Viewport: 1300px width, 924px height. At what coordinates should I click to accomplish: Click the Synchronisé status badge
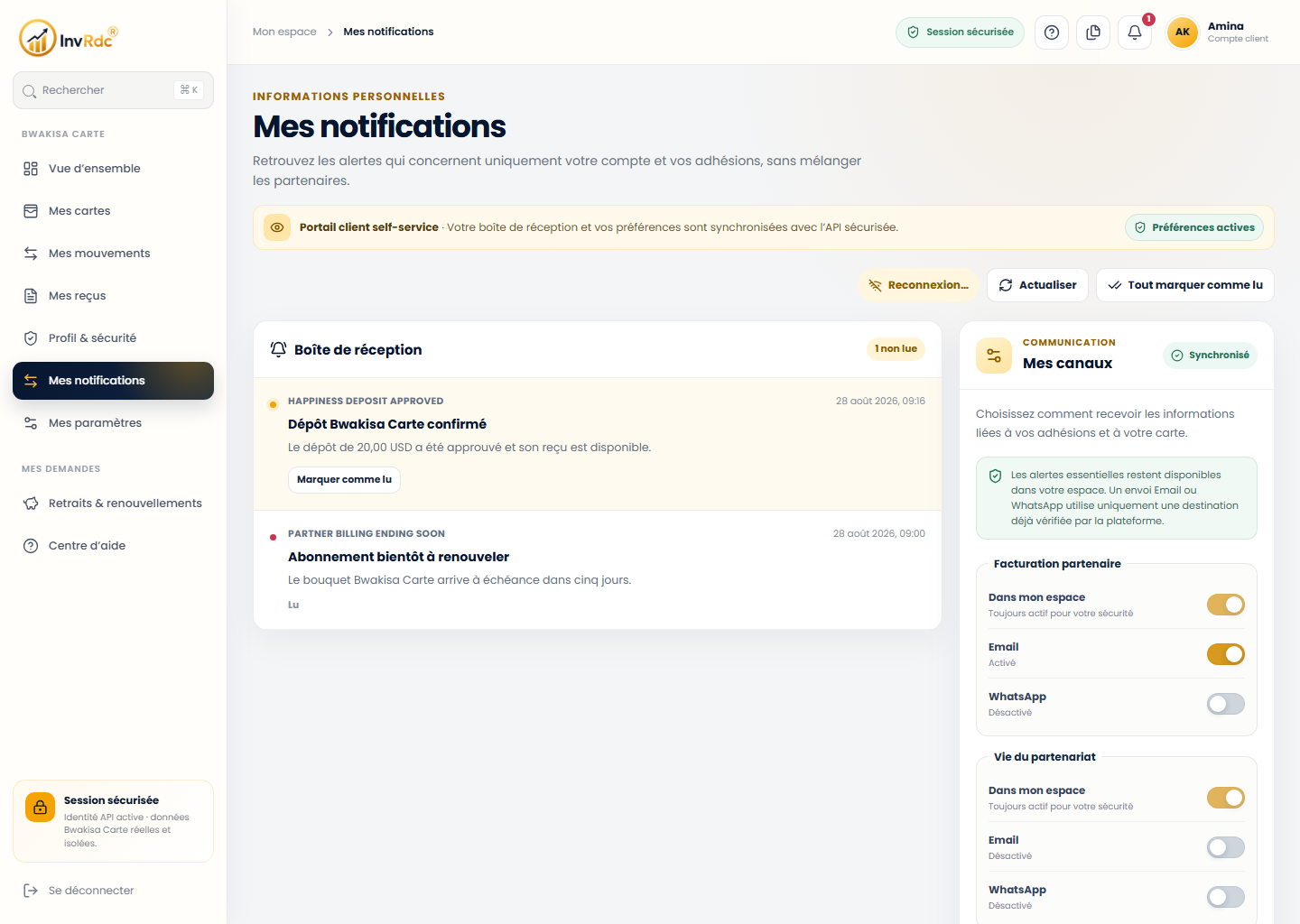click(x=1210, y=356)
